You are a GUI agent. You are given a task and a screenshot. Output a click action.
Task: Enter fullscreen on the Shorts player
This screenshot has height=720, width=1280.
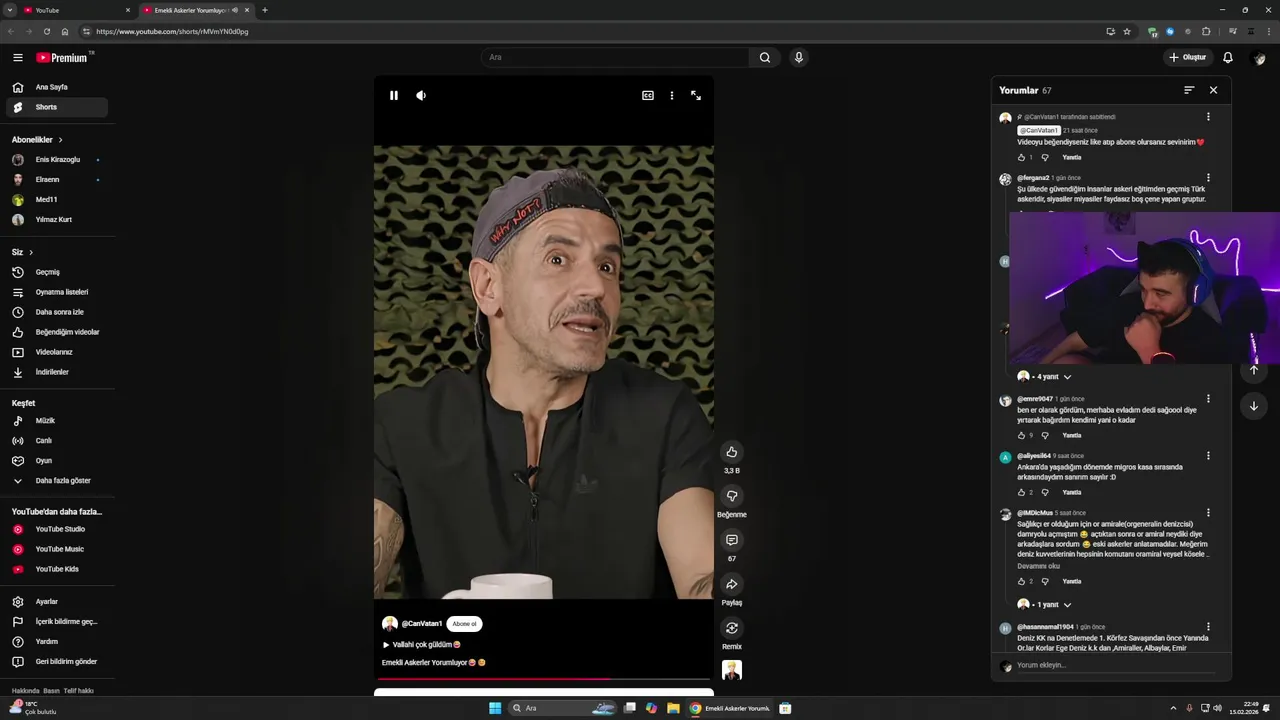click(x=696, y=96)
